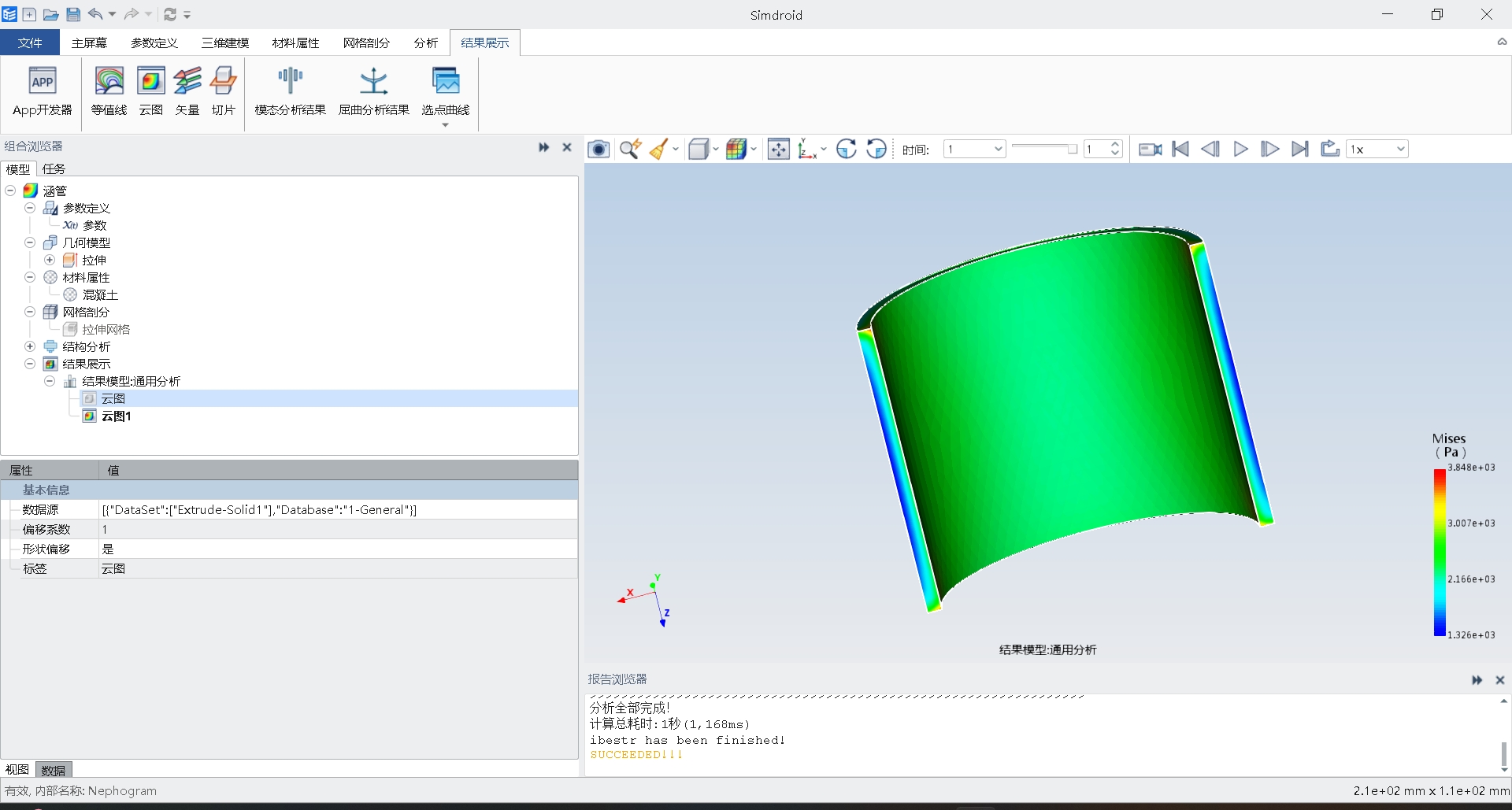The height and width of the screenshot is (810, 1512).
Task: Collapse the 材料属性 tree node
Action: point(30,277)
